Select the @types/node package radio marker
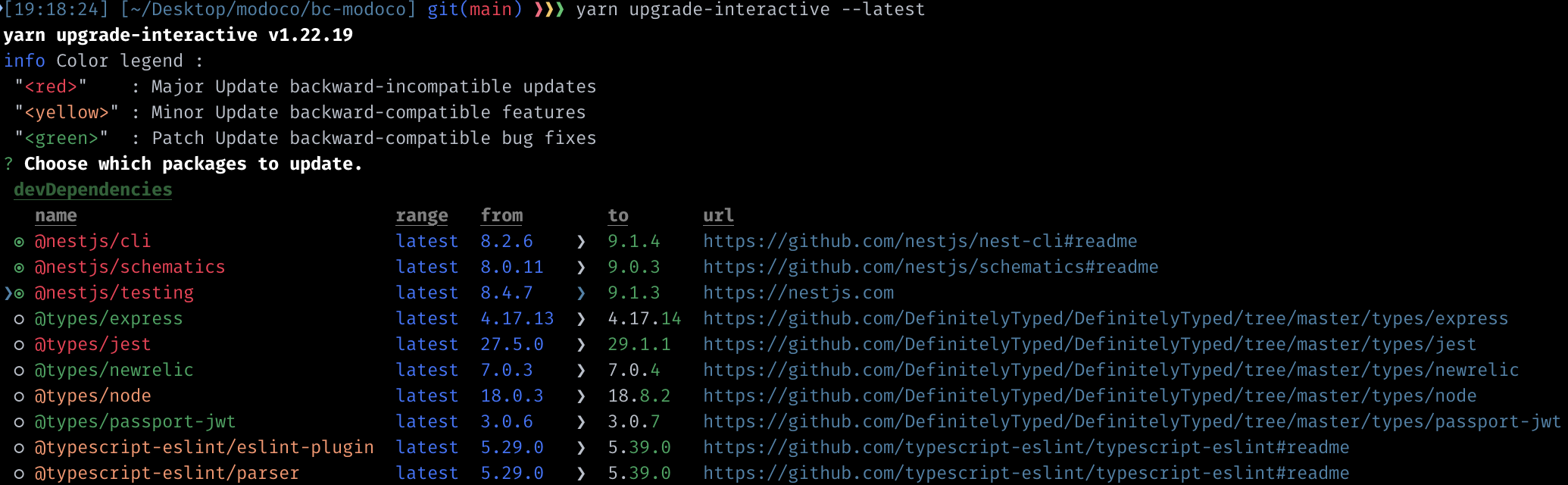 coord(19,396)
